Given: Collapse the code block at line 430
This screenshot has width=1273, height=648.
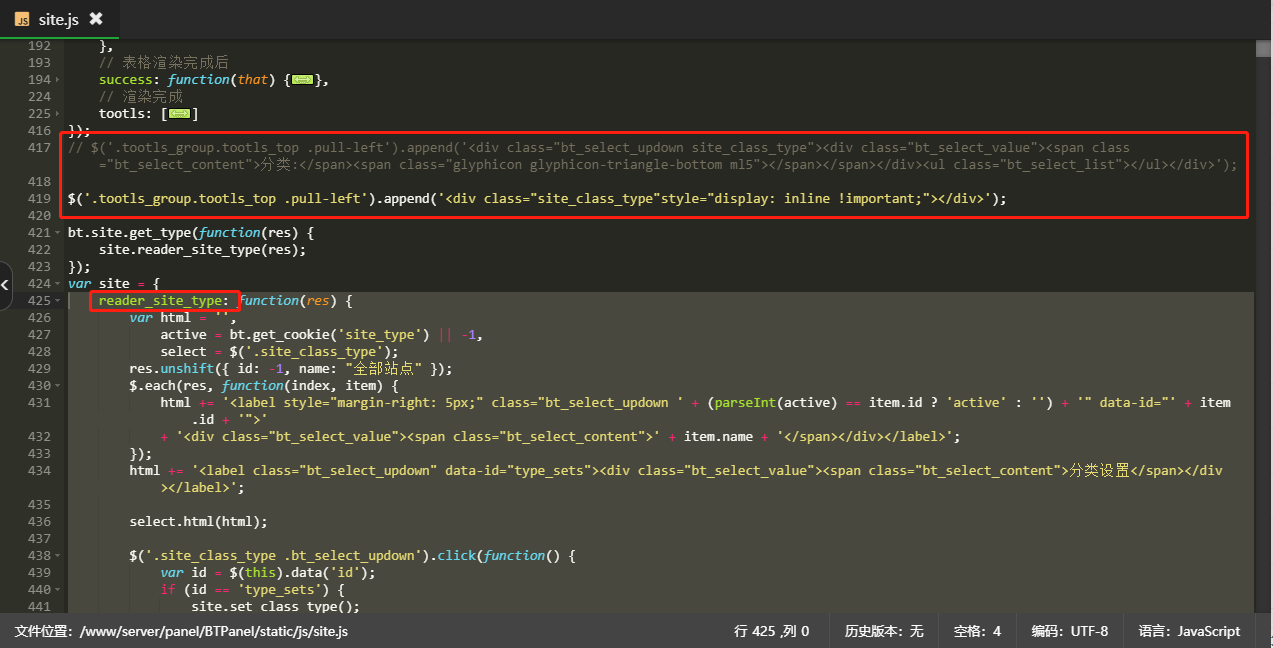Looking at the screenshot, I should click(x=60, y=386).
